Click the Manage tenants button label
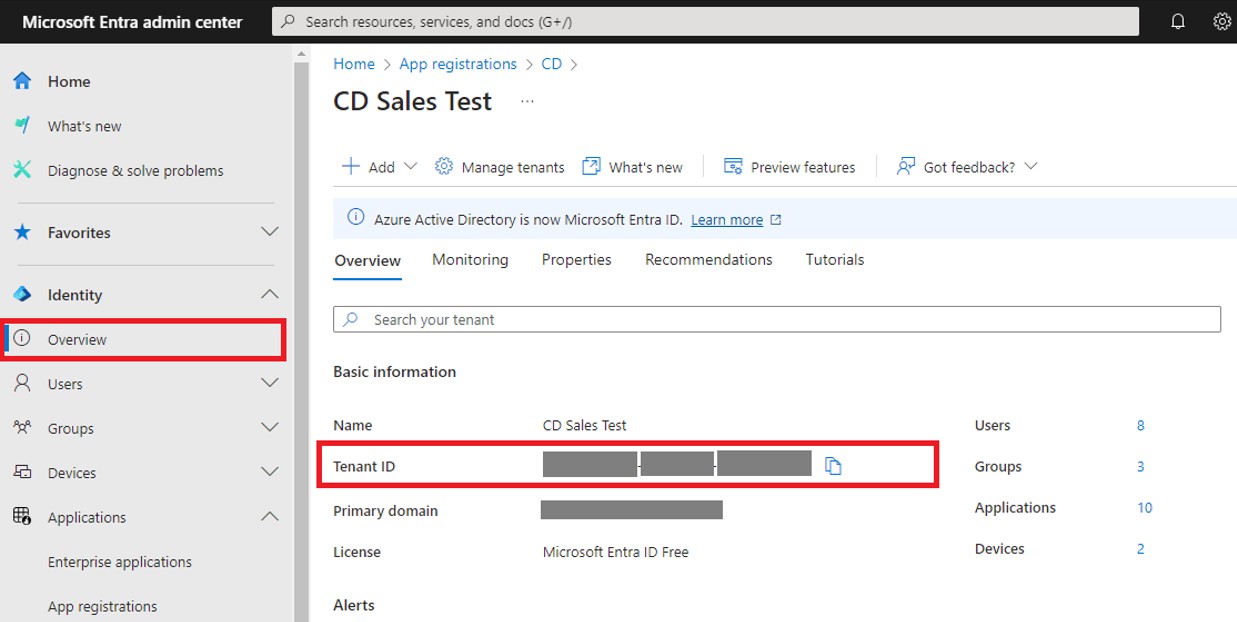 513,167
